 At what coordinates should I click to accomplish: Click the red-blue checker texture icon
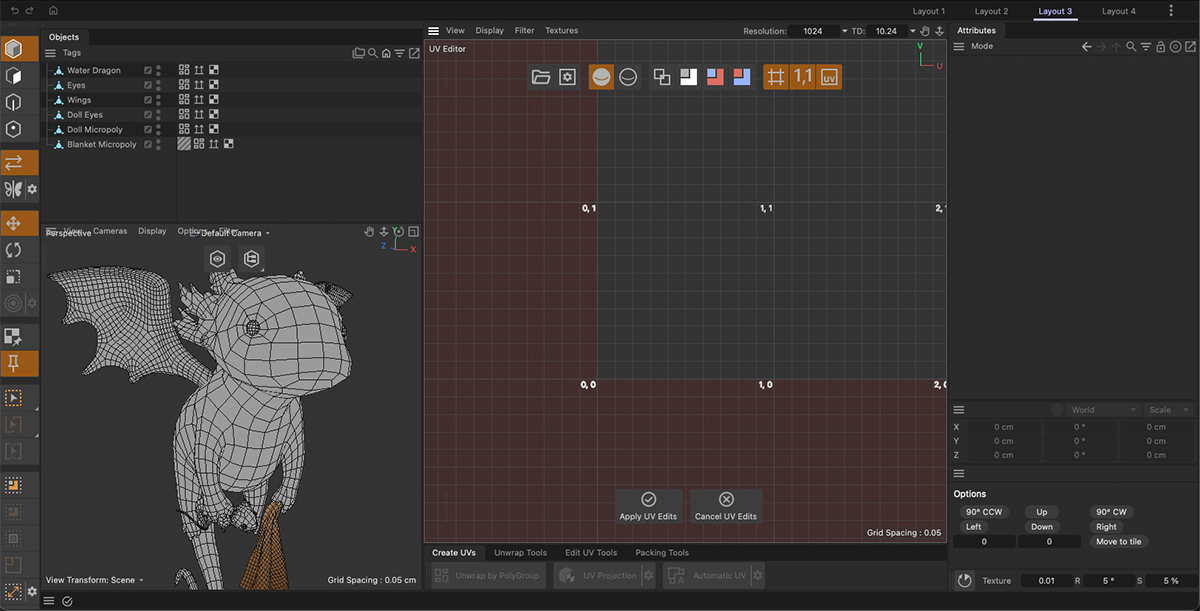714,77
